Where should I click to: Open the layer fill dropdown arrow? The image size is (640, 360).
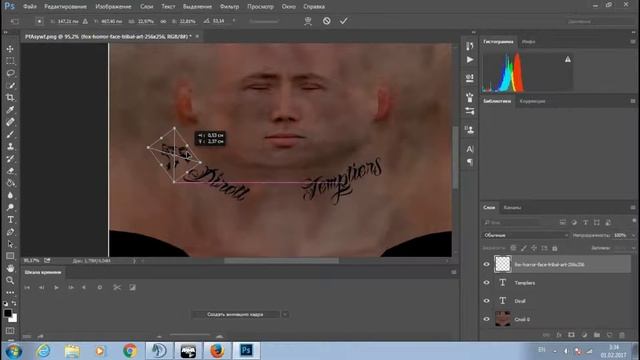(x=633, y=248)
